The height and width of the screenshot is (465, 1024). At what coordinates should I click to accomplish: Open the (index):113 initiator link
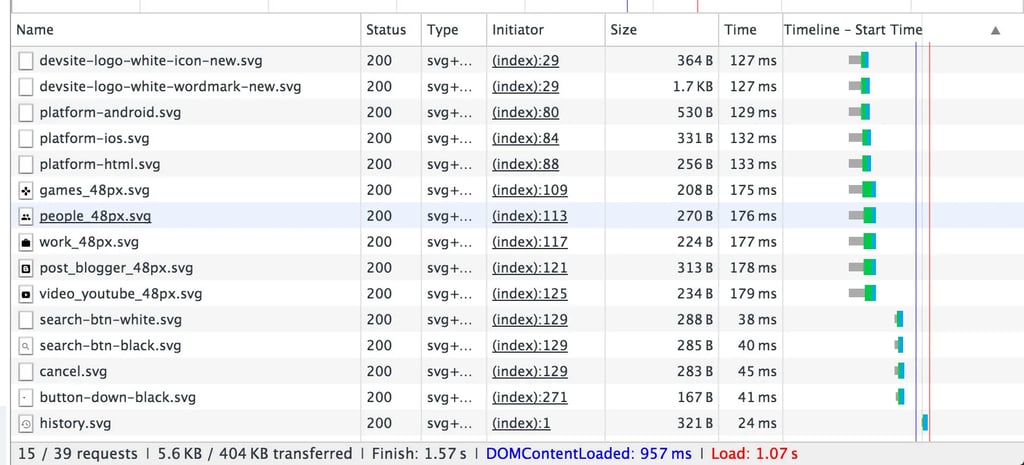(x=530, y=216)
